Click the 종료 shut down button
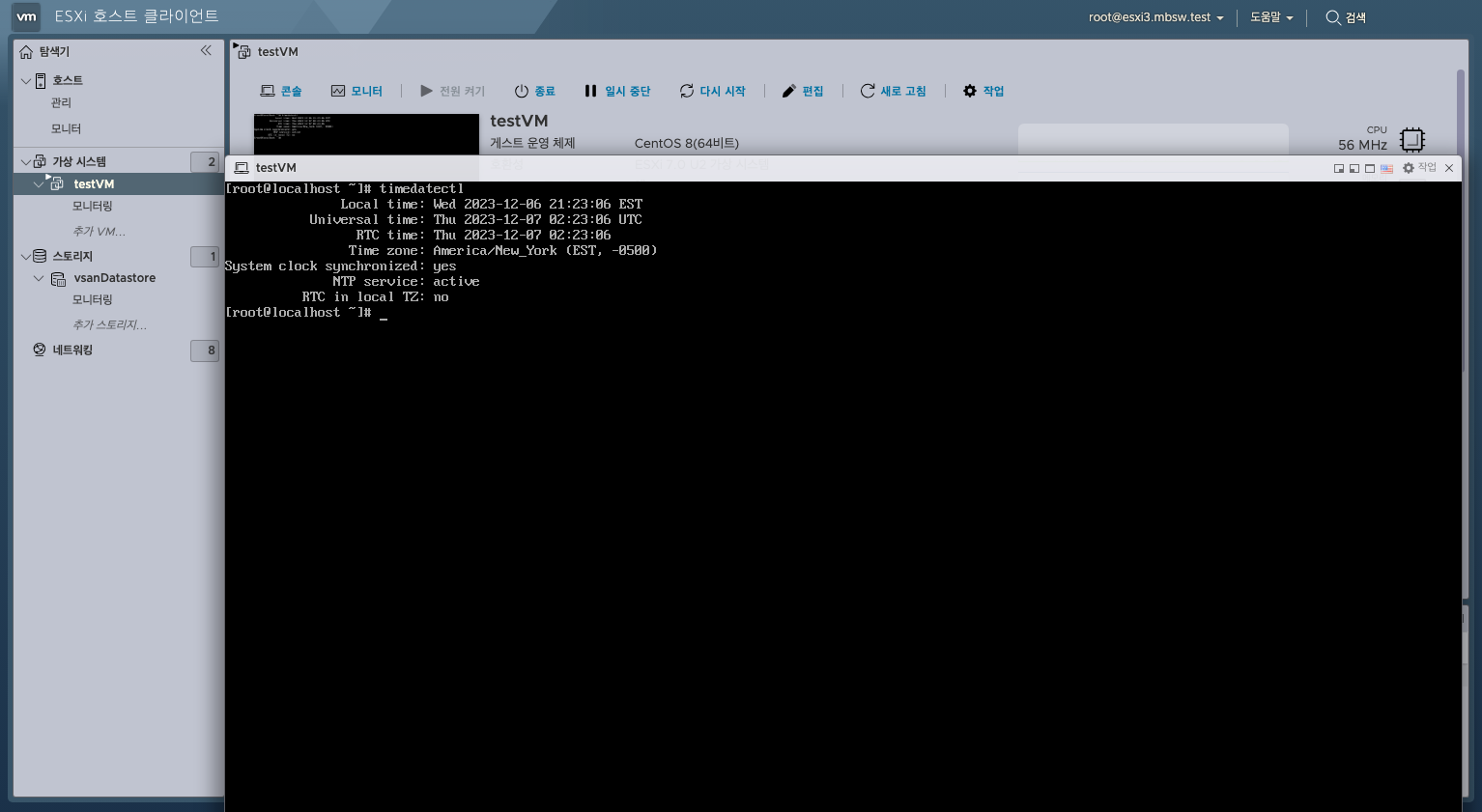The image size is (1482, 812). coord(535,91)
